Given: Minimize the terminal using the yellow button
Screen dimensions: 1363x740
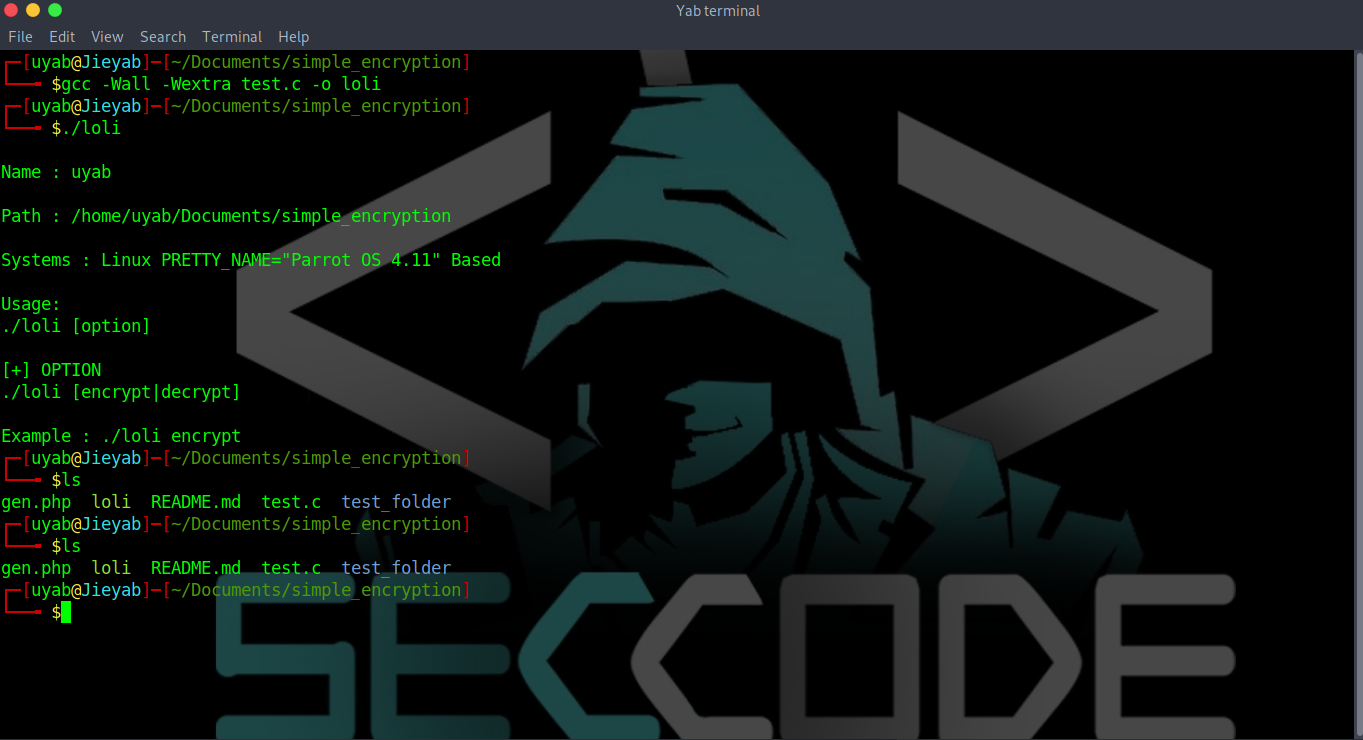Looking at the screenshot, I should pyautogui.click(x=33, y=11).
